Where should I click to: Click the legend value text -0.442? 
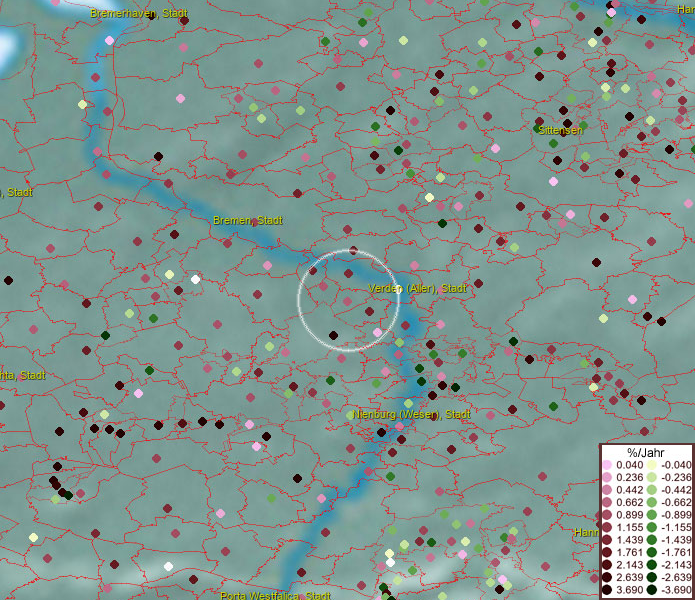point(676,490)
